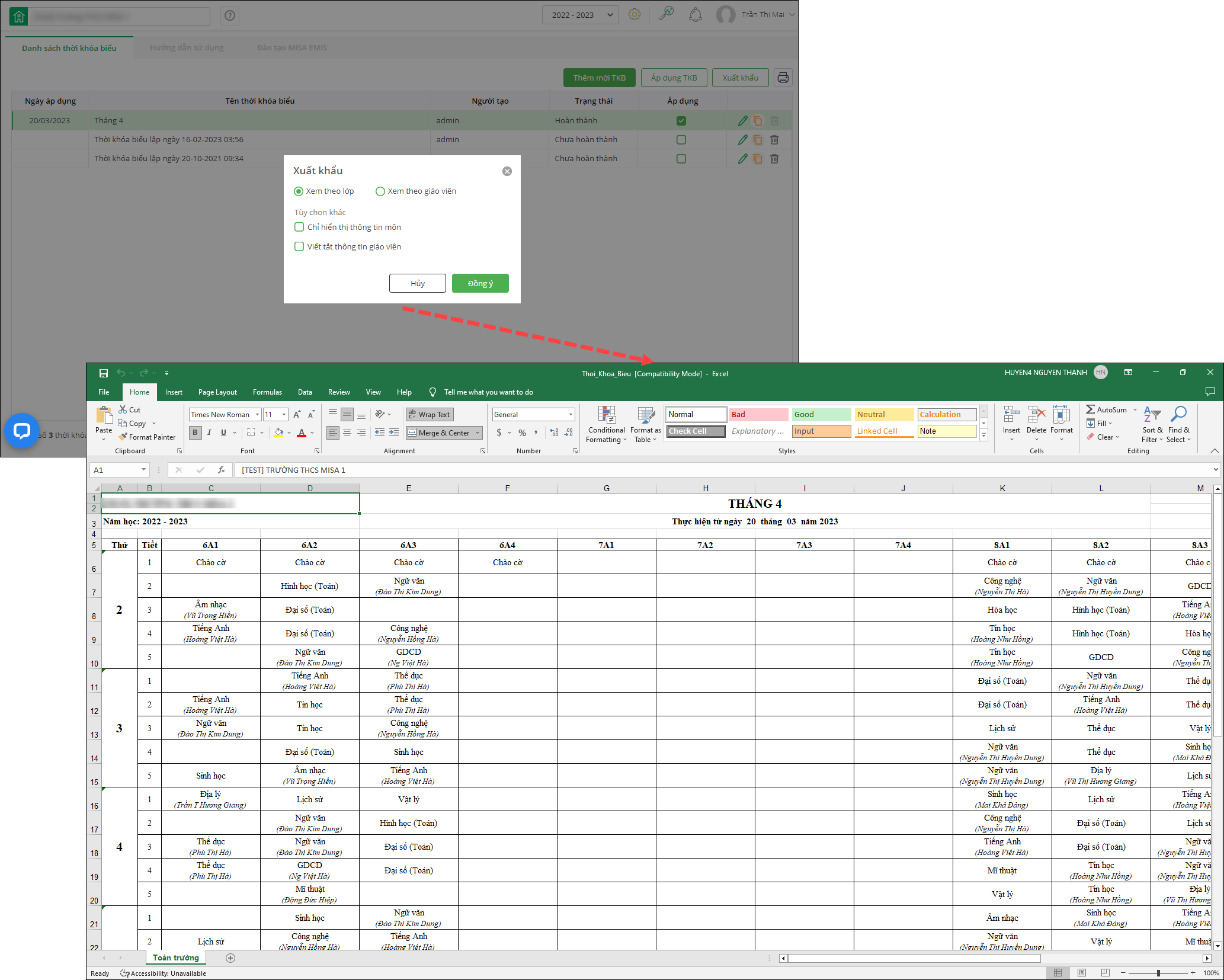Click the Fill Color bucket swatch
The width and height of the screenshot is (1224, 980).
(278, 433)
